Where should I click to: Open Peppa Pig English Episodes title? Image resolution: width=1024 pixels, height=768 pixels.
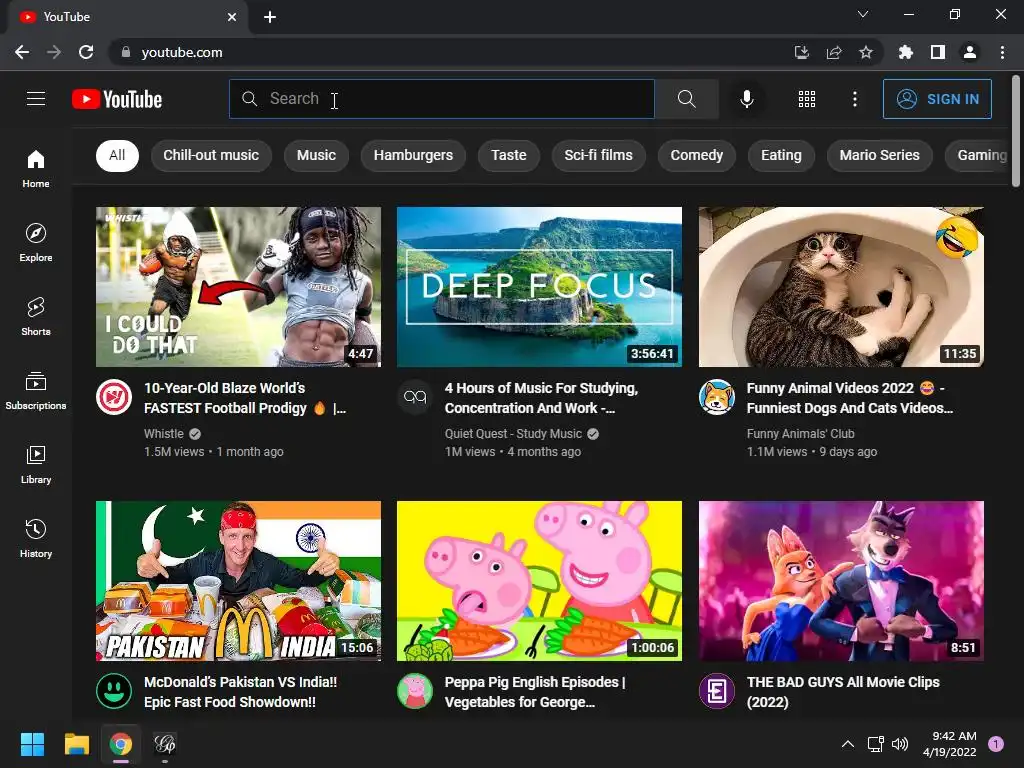tap(535, 692)
